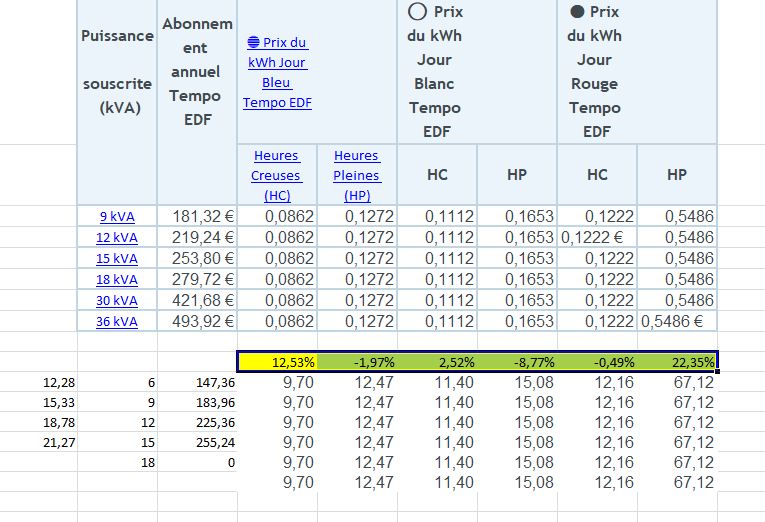Image resolution: width=765 pixels, height=522 pixels.
Task: Select the Abonnement annuel Tempo EDF header cell
Action: pyautogui.click(x=197, y=101)
